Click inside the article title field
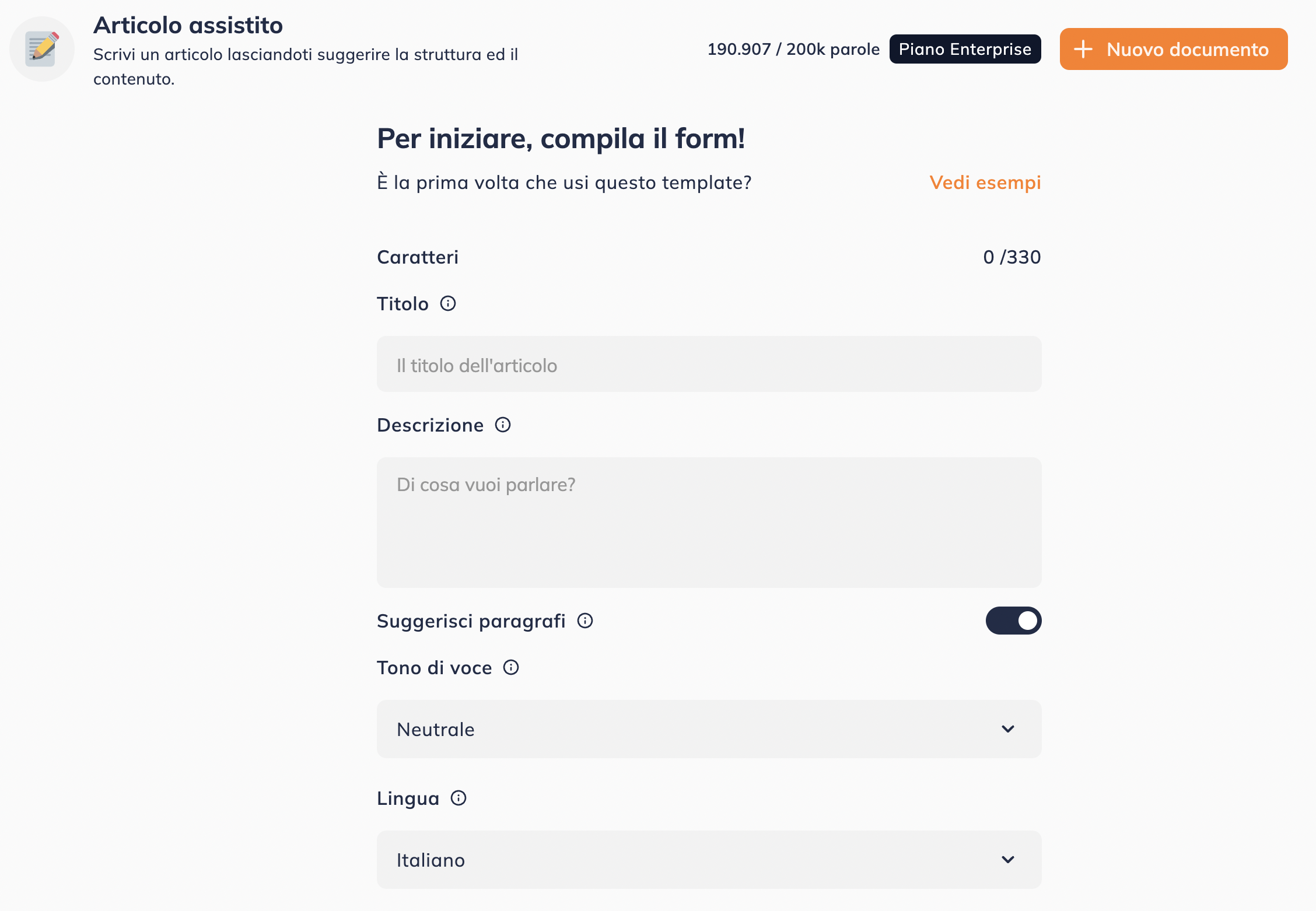Viewport: 1316px width, 911px height. [x=709, y=364]
